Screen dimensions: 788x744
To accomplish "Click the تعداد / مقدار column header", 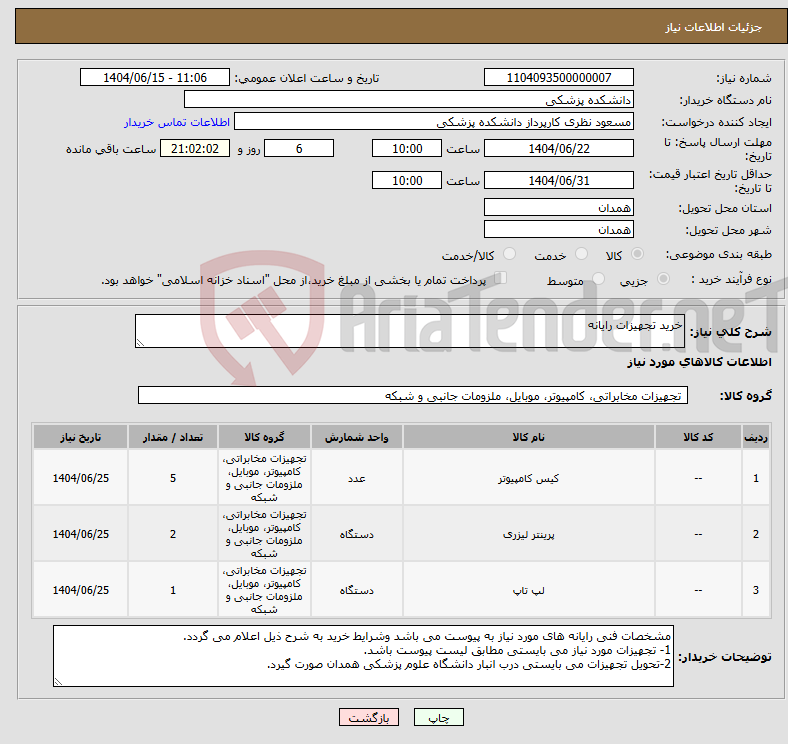I will (173, 437).
